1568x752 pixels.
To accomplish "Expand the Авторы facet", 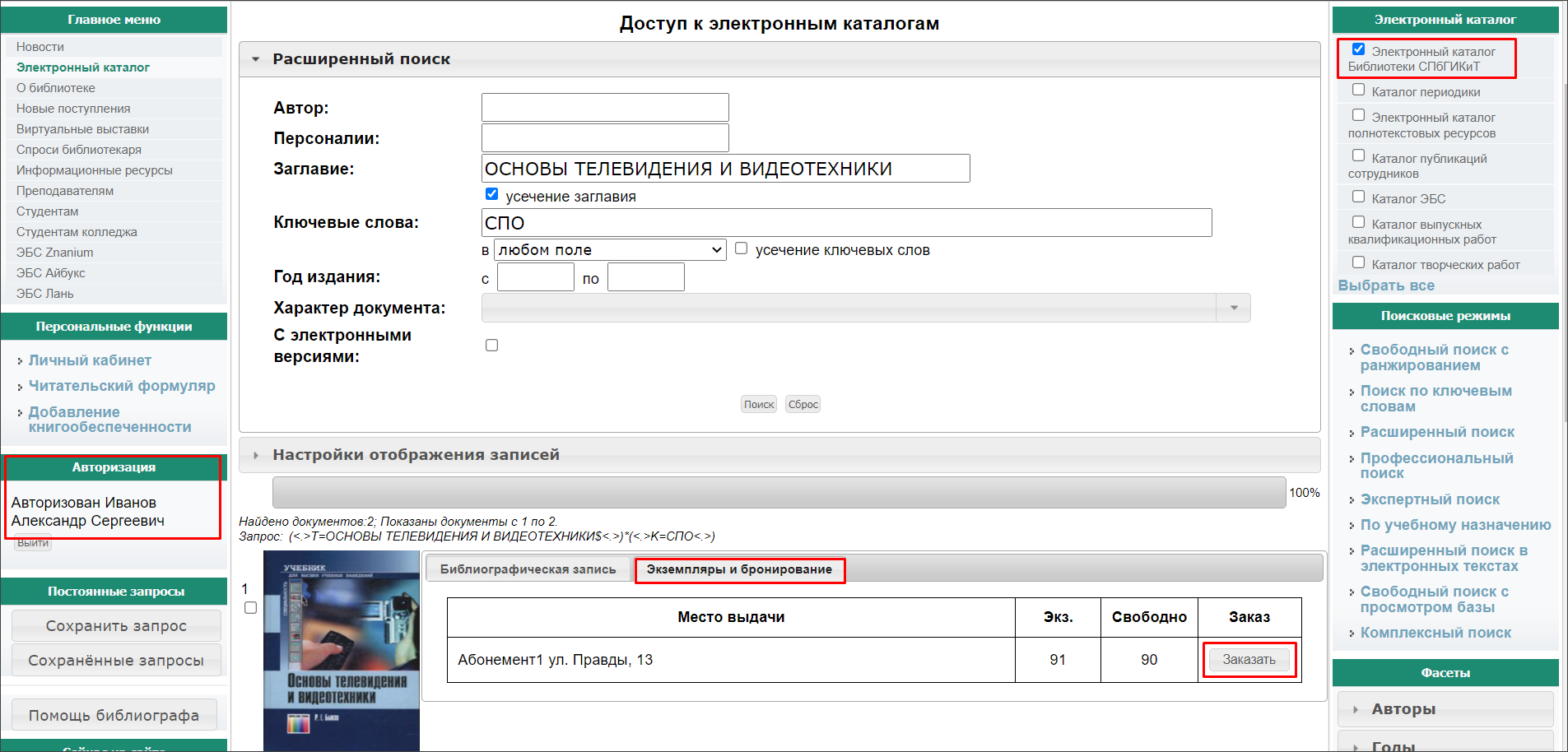I will click(x=1356, y=709).
